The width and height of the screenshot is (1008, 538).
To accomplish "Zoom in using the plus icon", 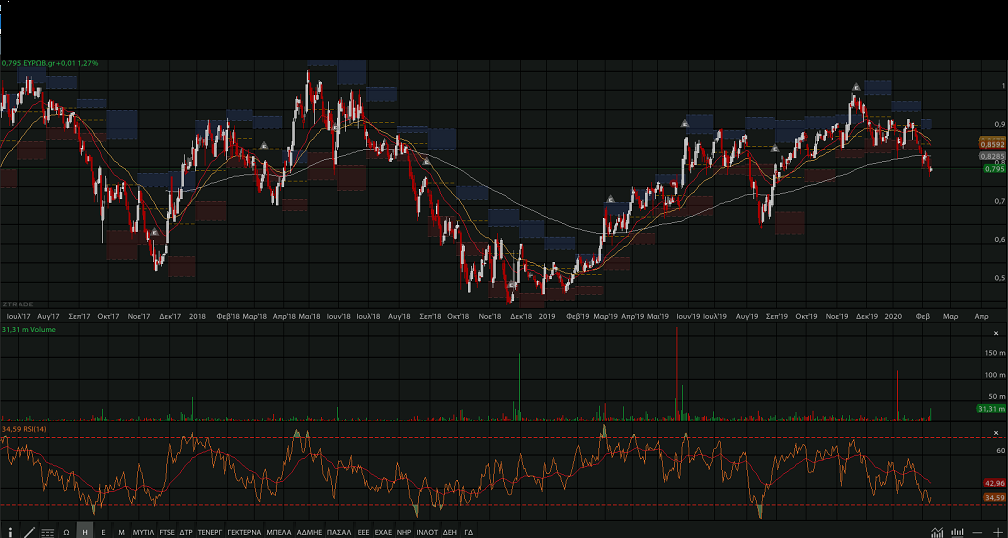I will pyautogui.click(x=996, y=532).
